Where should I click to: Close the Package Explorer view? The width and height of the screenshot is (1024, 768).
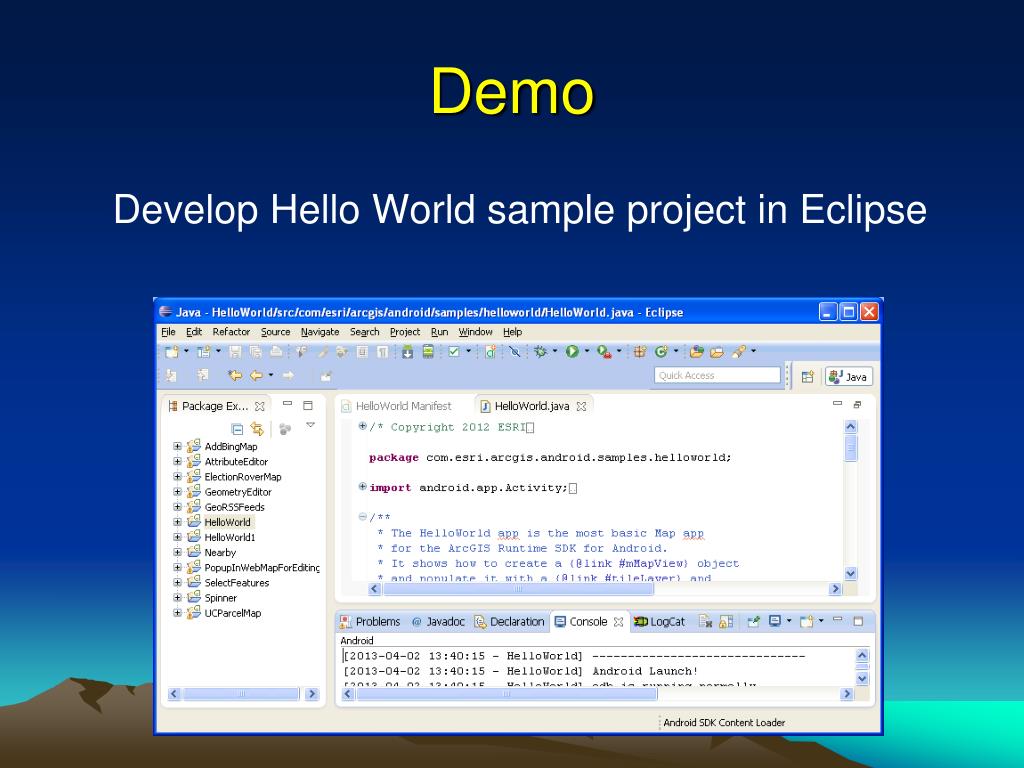(260, 406)
